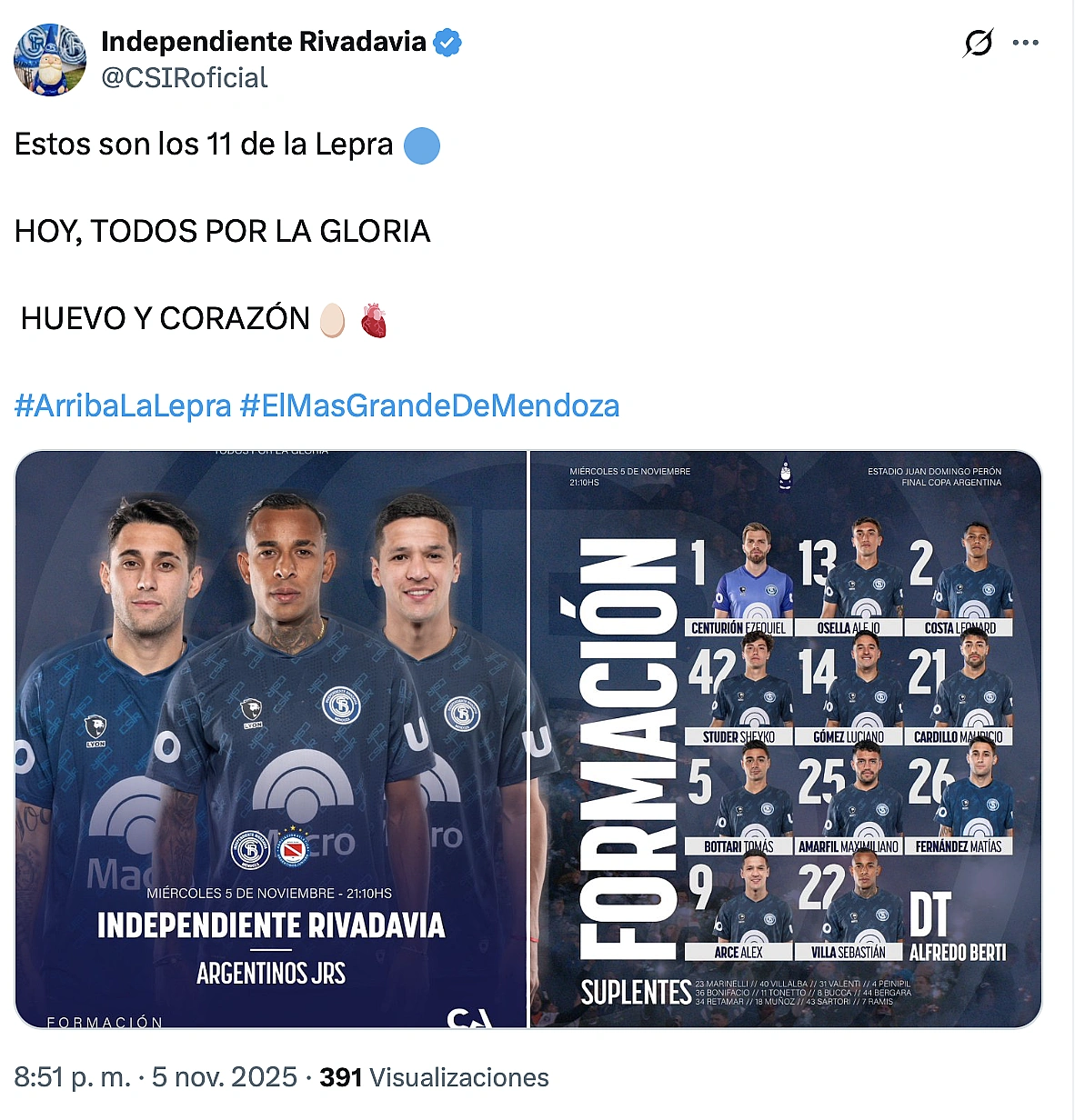1075x1120 pixels.
Task: Open the three-dot more options menu
Action: pos(1025,43)
